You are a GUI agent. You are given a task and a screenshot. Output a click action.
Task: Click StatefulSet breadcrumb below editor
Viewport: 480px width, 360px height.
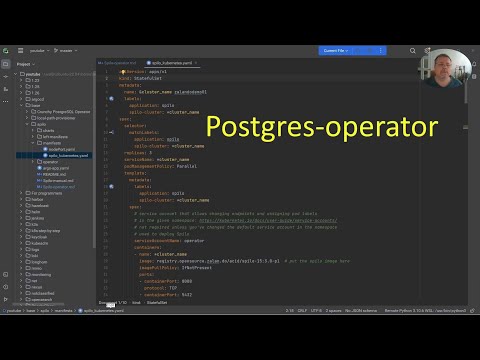[x=157, y=303]
